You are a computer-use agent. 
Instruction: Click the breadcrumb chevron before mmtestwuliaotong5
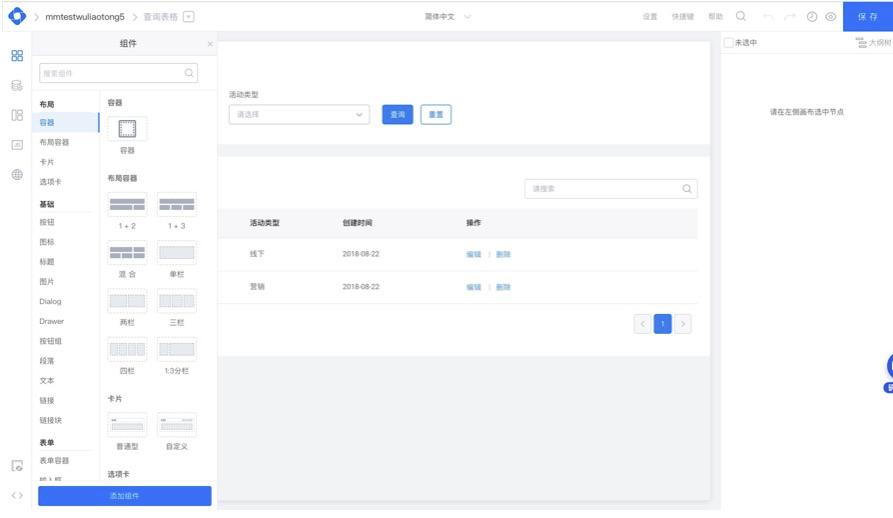(x=37, y=17)
